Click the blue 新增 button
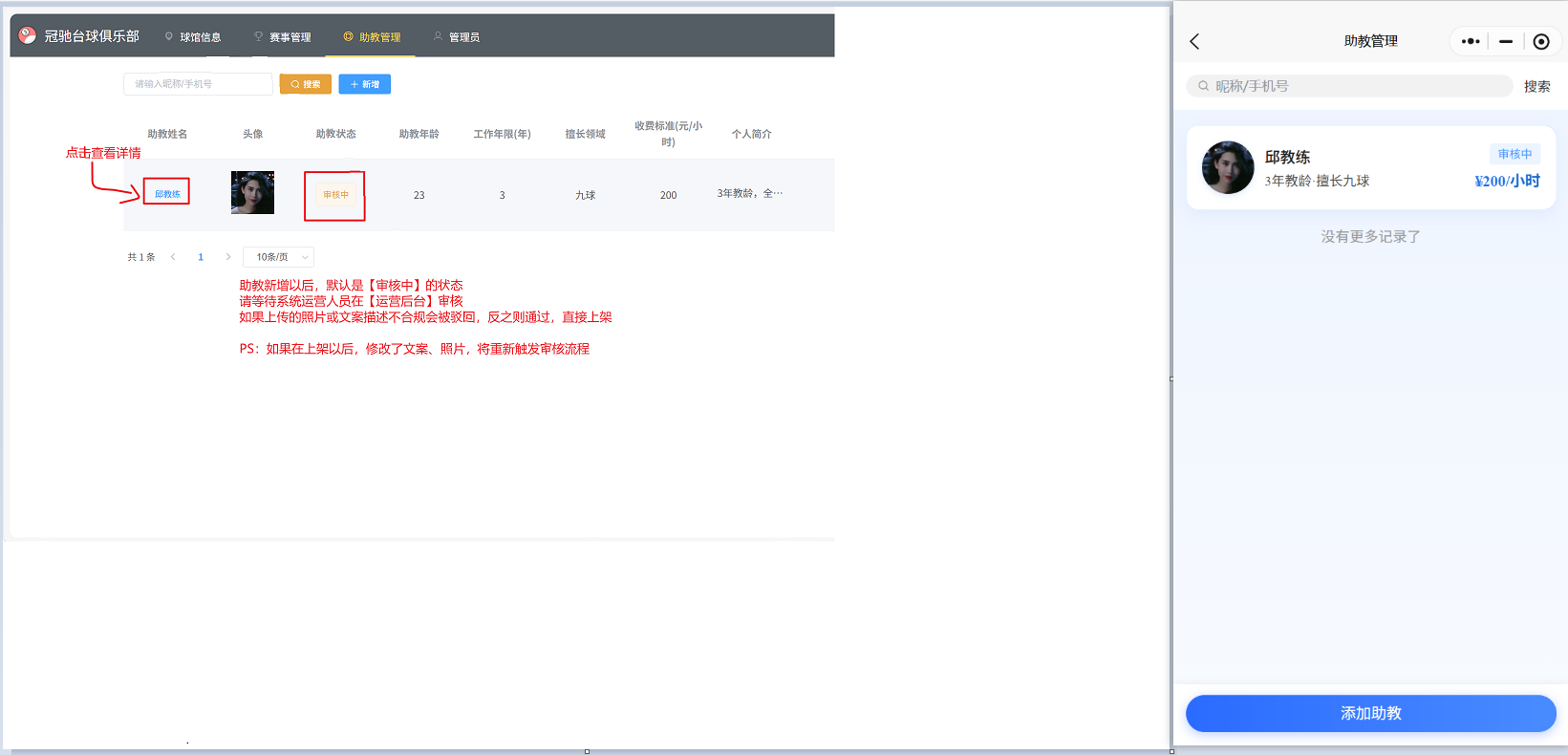 365,84
